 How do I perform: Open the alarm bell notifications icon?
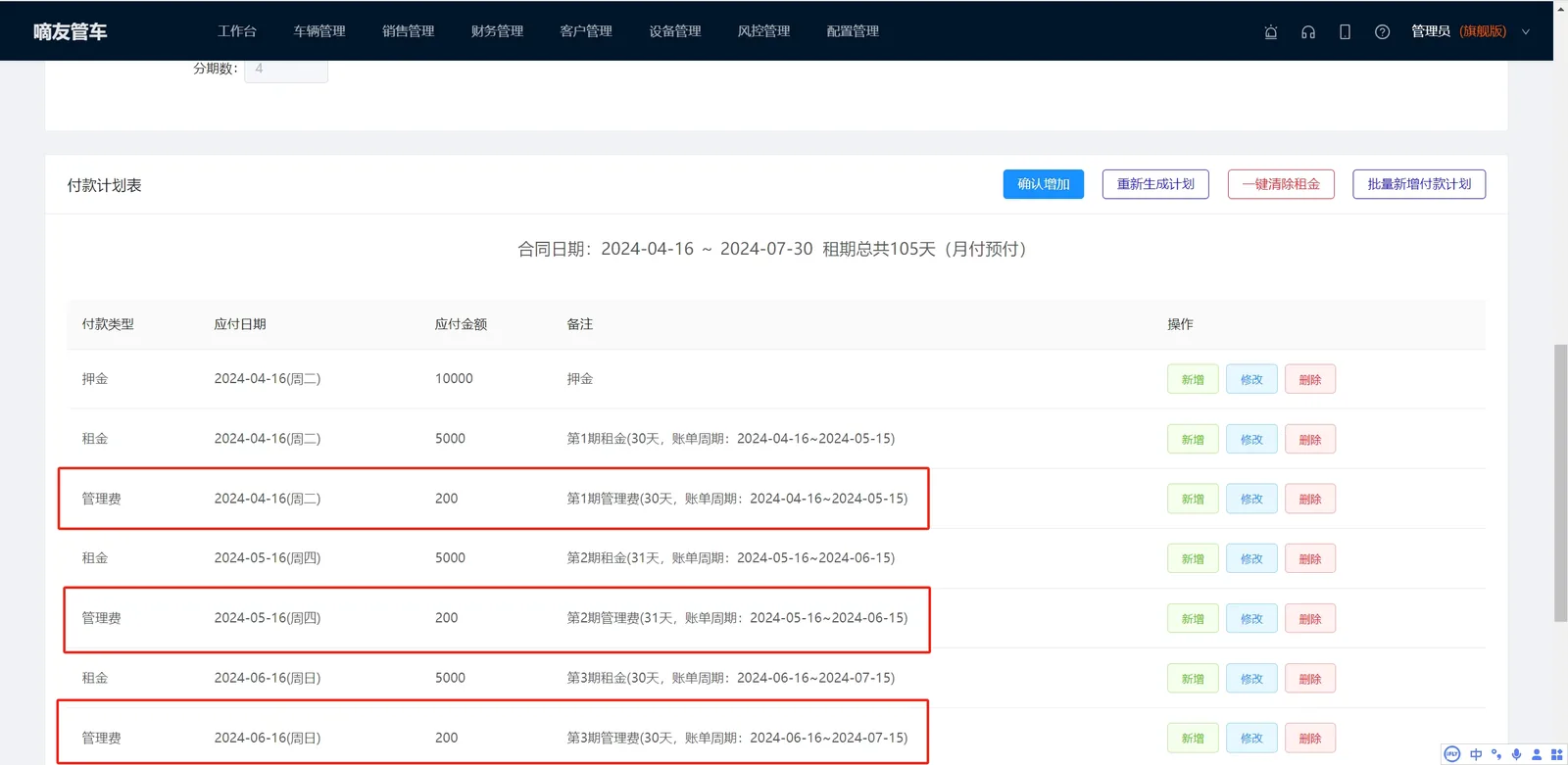[x=1271, y=31]
